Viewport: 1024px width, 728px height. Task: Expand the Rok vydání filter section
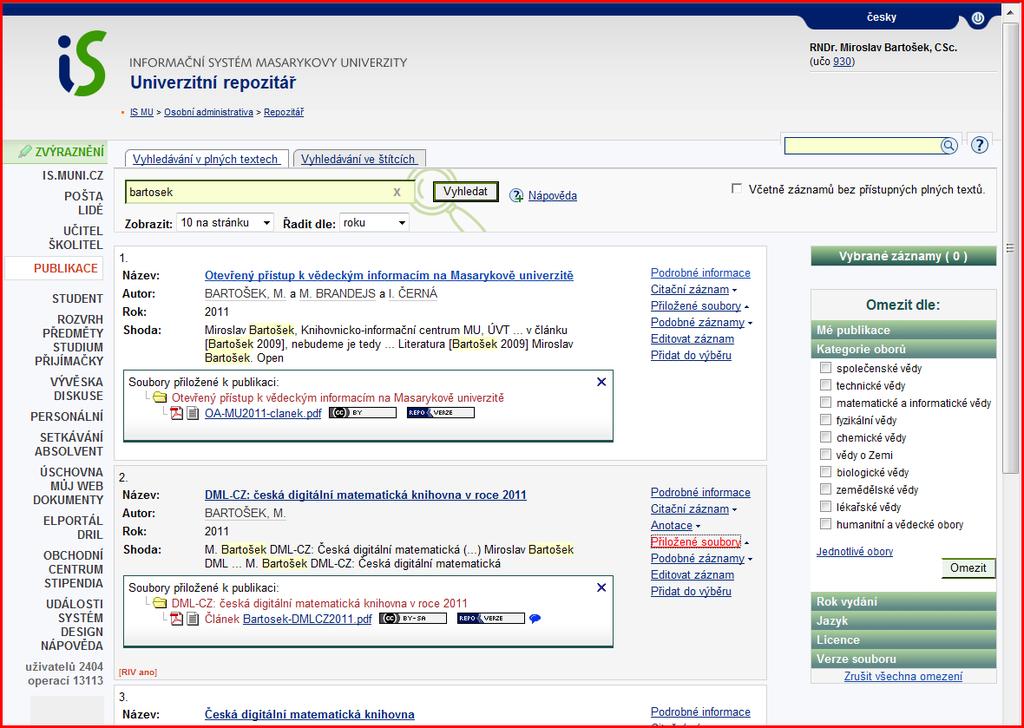click(903, 601)
